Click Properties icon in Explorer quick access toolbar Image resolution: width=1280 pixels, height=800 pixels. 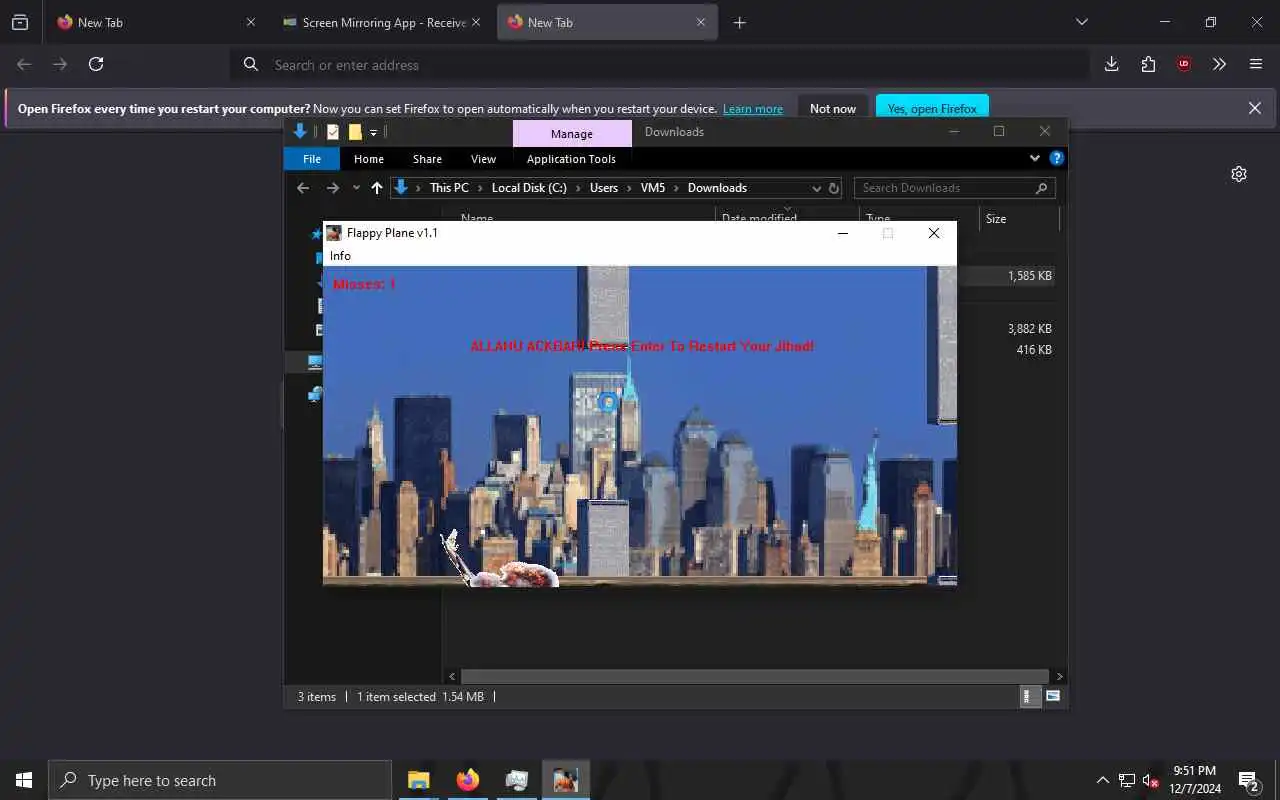click(x=333, y=132)
